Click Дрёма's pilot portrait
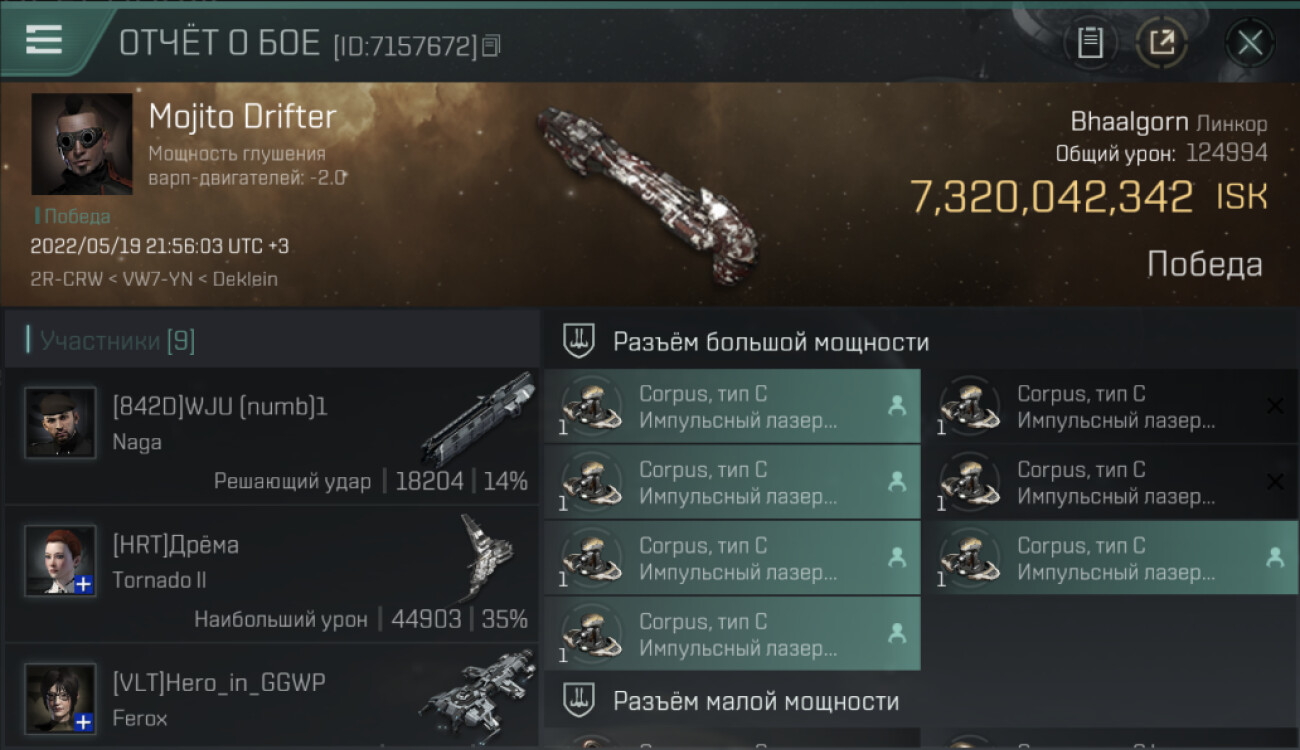Viewport: 1300px width, 750px height. pyautogui.click(x=60, y=560)
